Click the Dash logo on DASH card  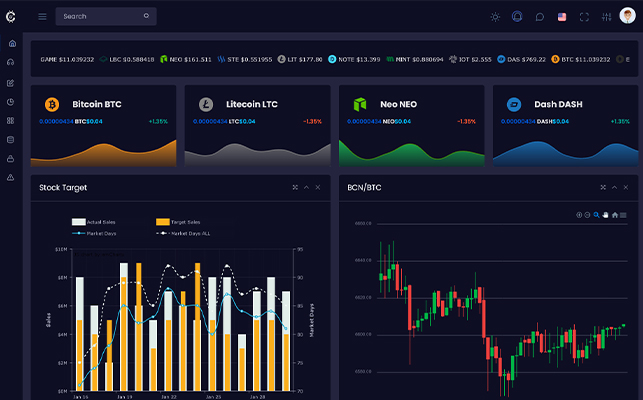[x=514, y=105]
